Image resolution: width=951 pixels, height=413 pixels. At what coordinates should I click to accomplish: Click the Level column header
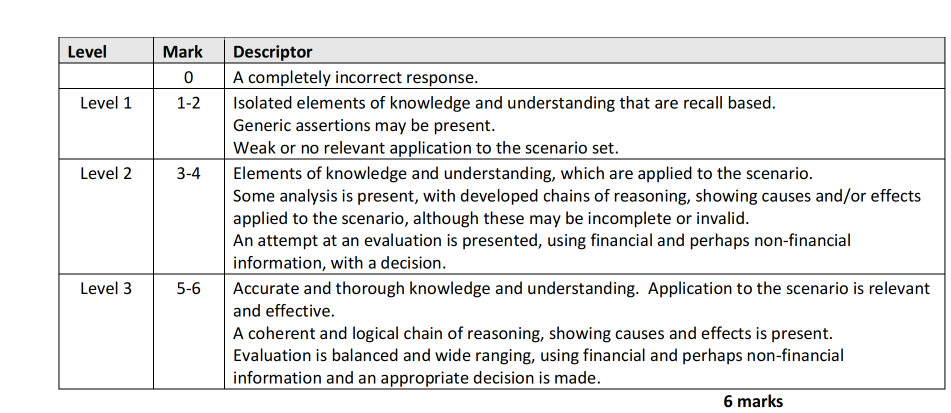pyautogui.click(x=87, y=52)
